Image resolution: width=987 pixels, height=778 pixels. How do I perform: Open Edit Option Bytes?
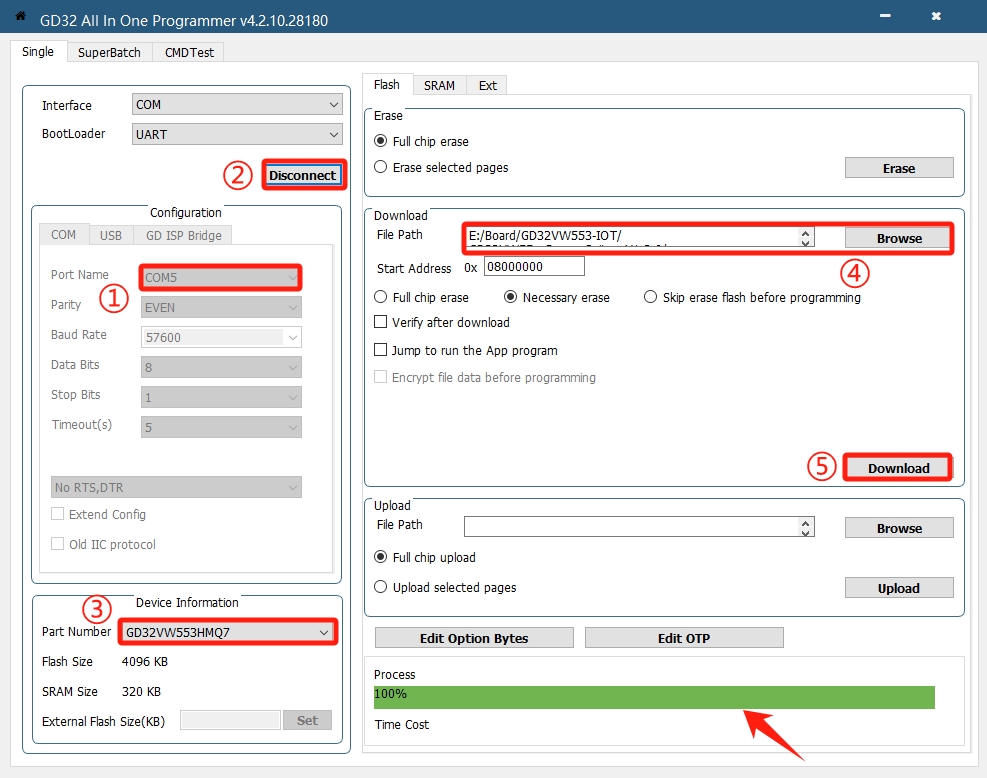(474, 638)
